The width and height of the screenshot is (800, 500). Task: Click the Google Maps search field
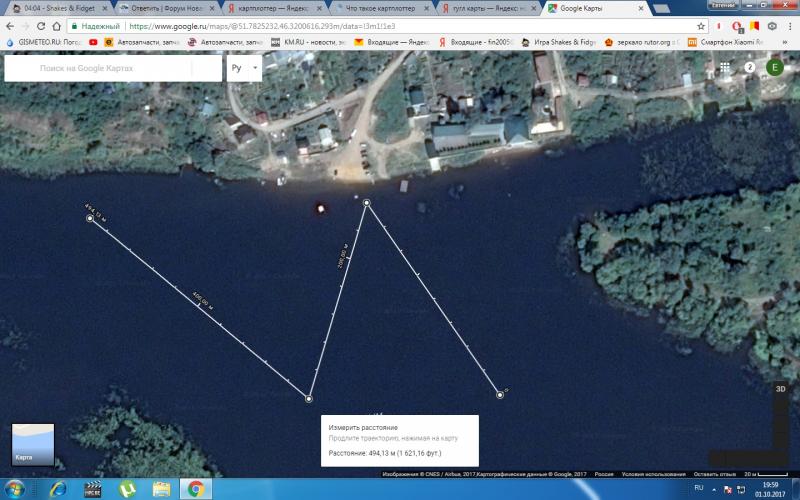pos(110,68)
